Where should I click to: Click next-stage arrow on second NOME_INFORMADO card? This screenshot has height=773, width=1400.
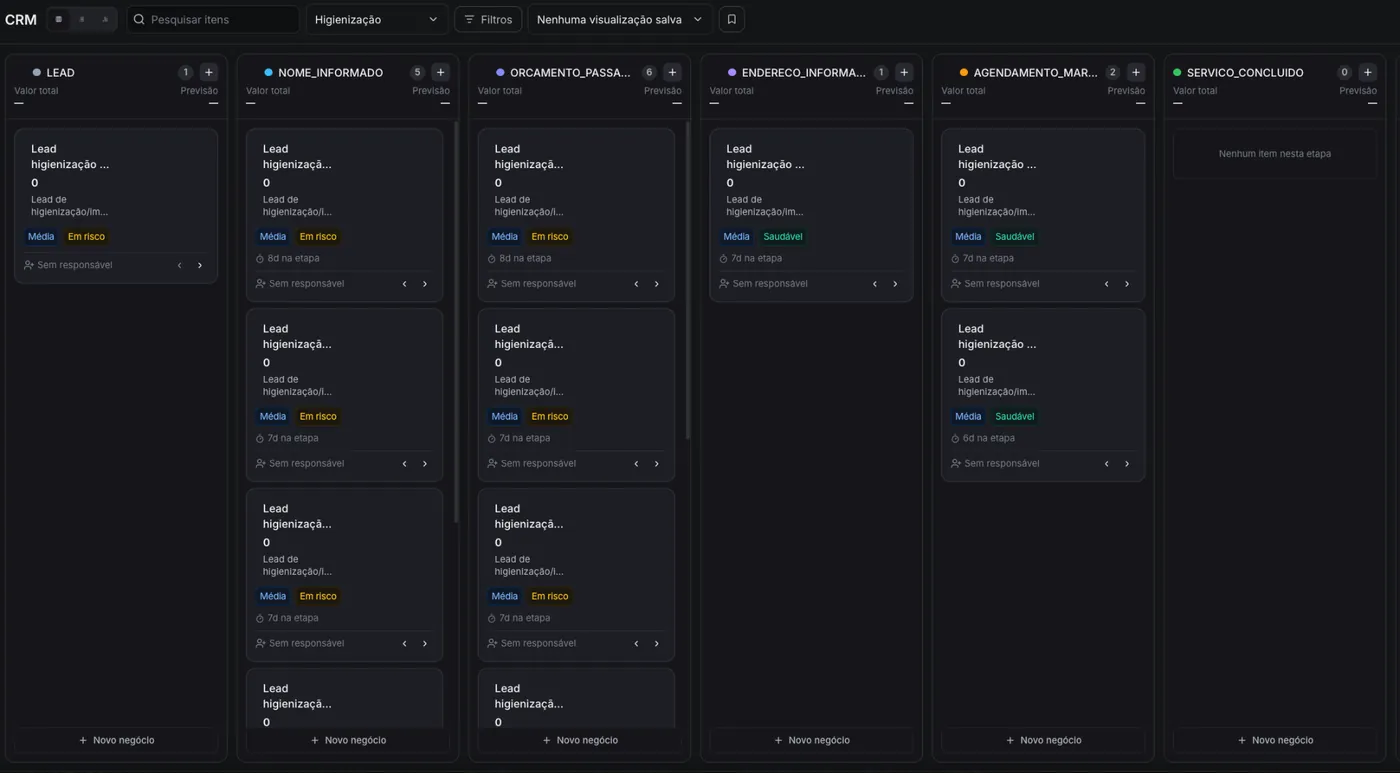pyautogui.click(x=425, y=464)
